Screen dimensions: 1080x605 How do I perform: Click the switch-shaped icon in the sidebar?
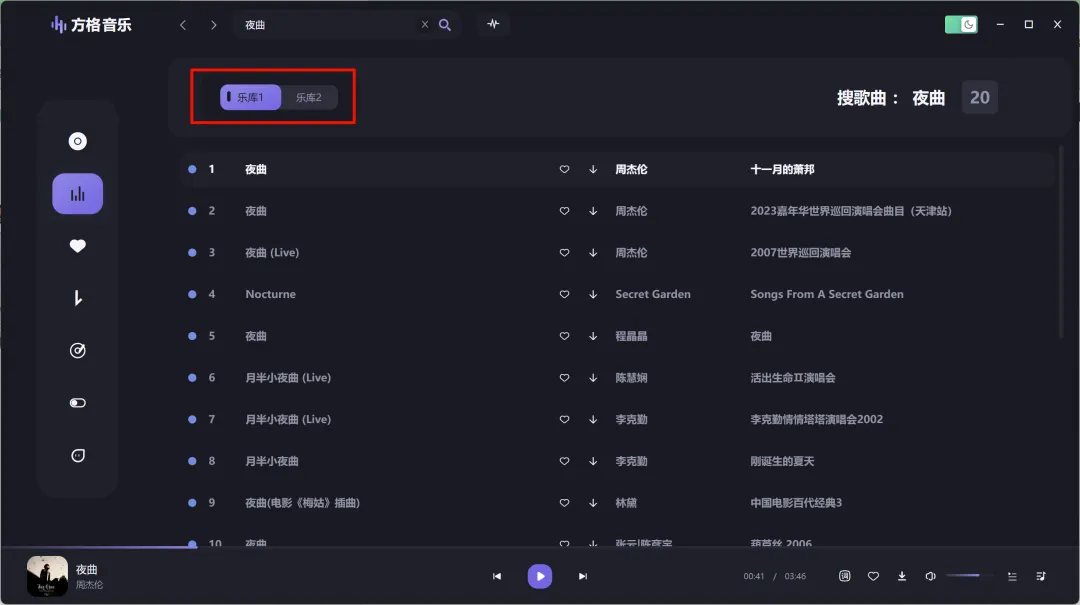tap(77, 402)
